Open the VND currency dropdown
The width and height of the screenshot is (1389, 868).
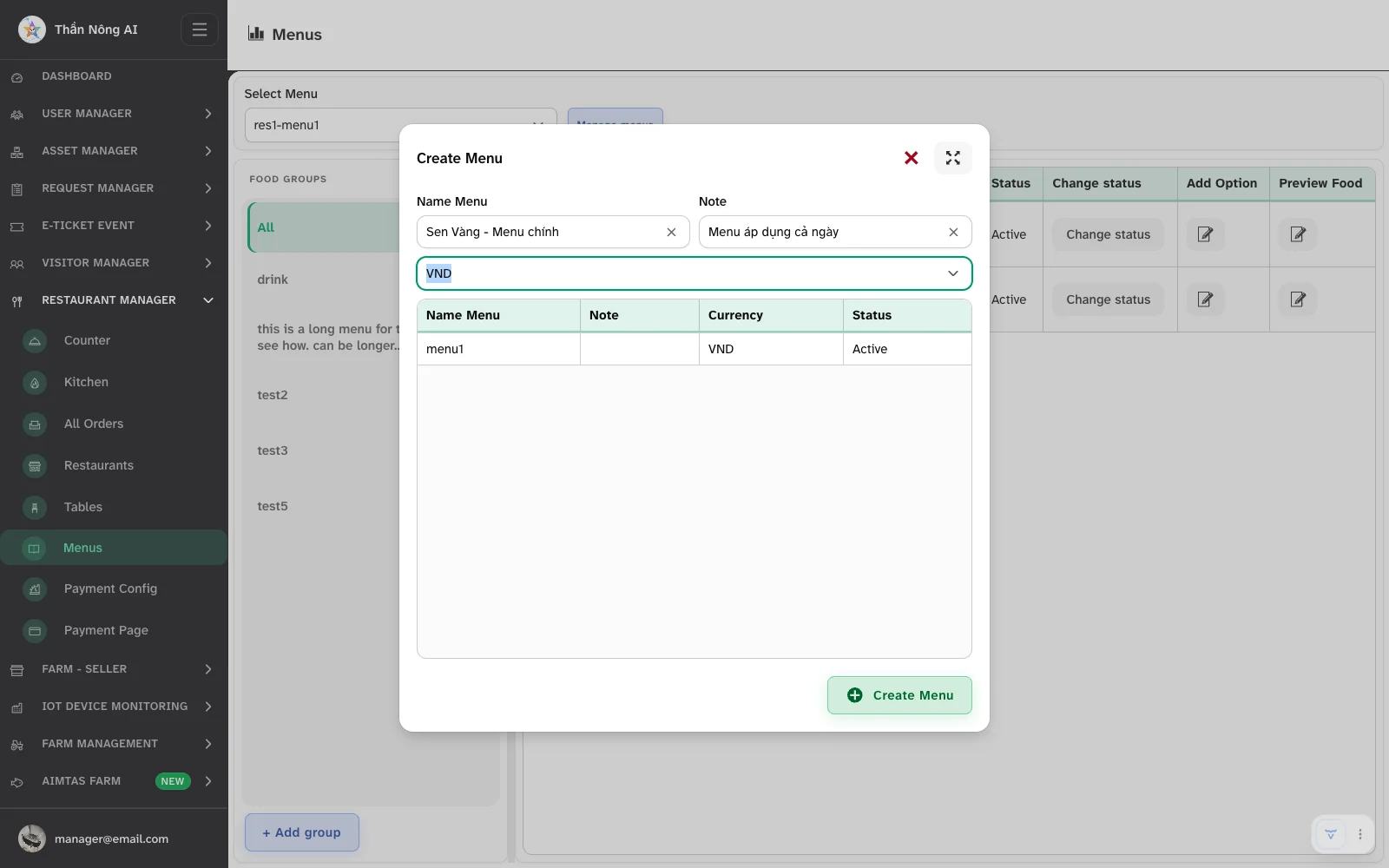click(x=694, y=273)
